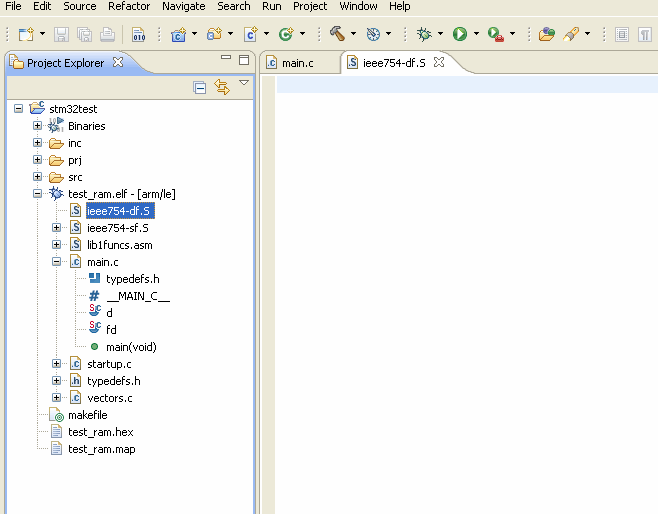Open the Project menu
Screen dimensions: 658x514
pyautogui.click(x=310, y=6)
